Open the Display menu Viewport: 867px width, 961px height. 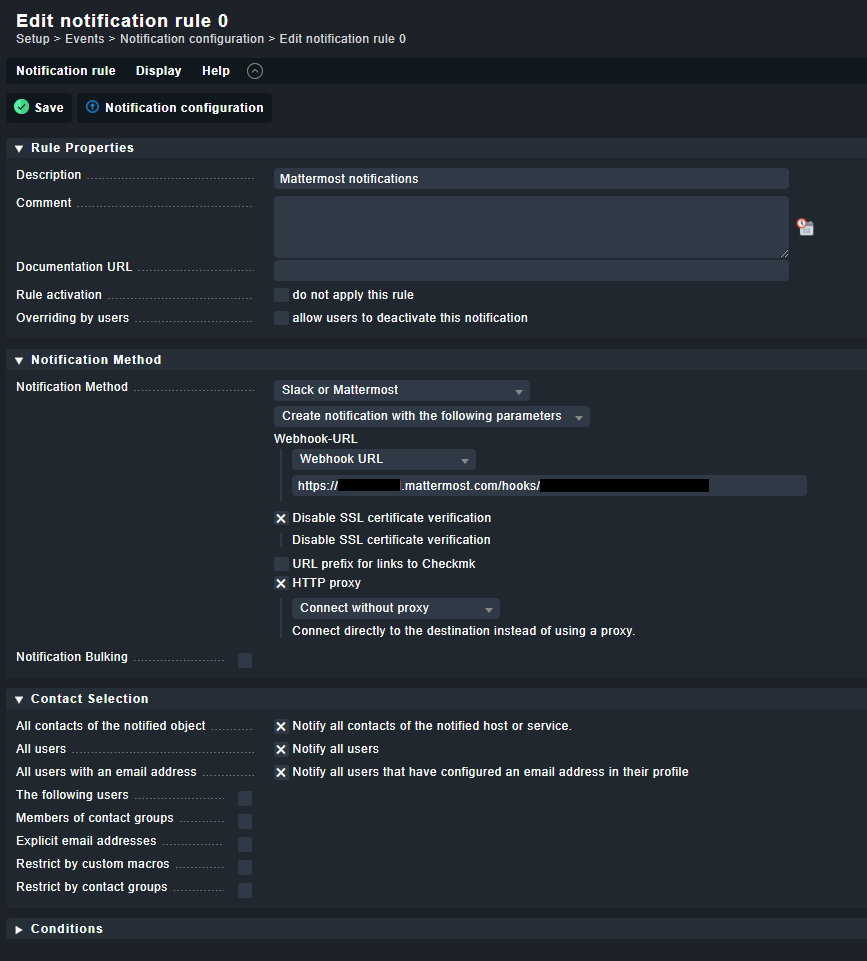click(158, 71)
